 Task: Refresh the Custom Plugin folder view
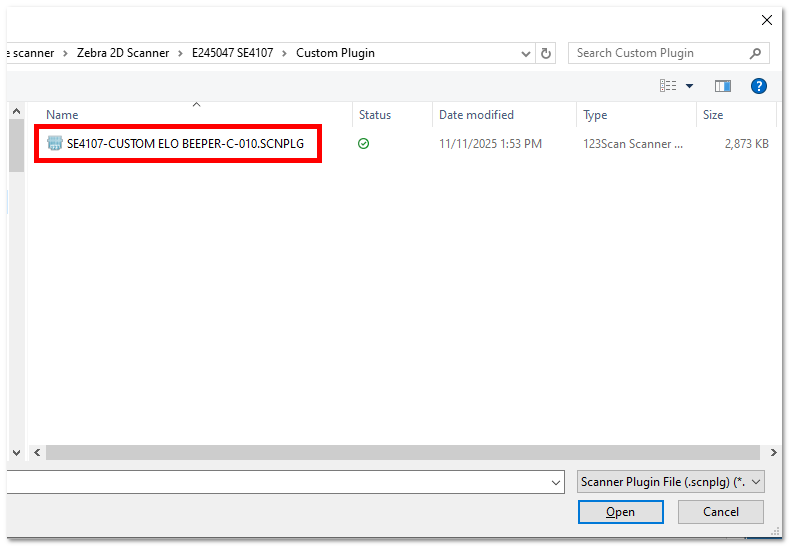pos(545,53)
